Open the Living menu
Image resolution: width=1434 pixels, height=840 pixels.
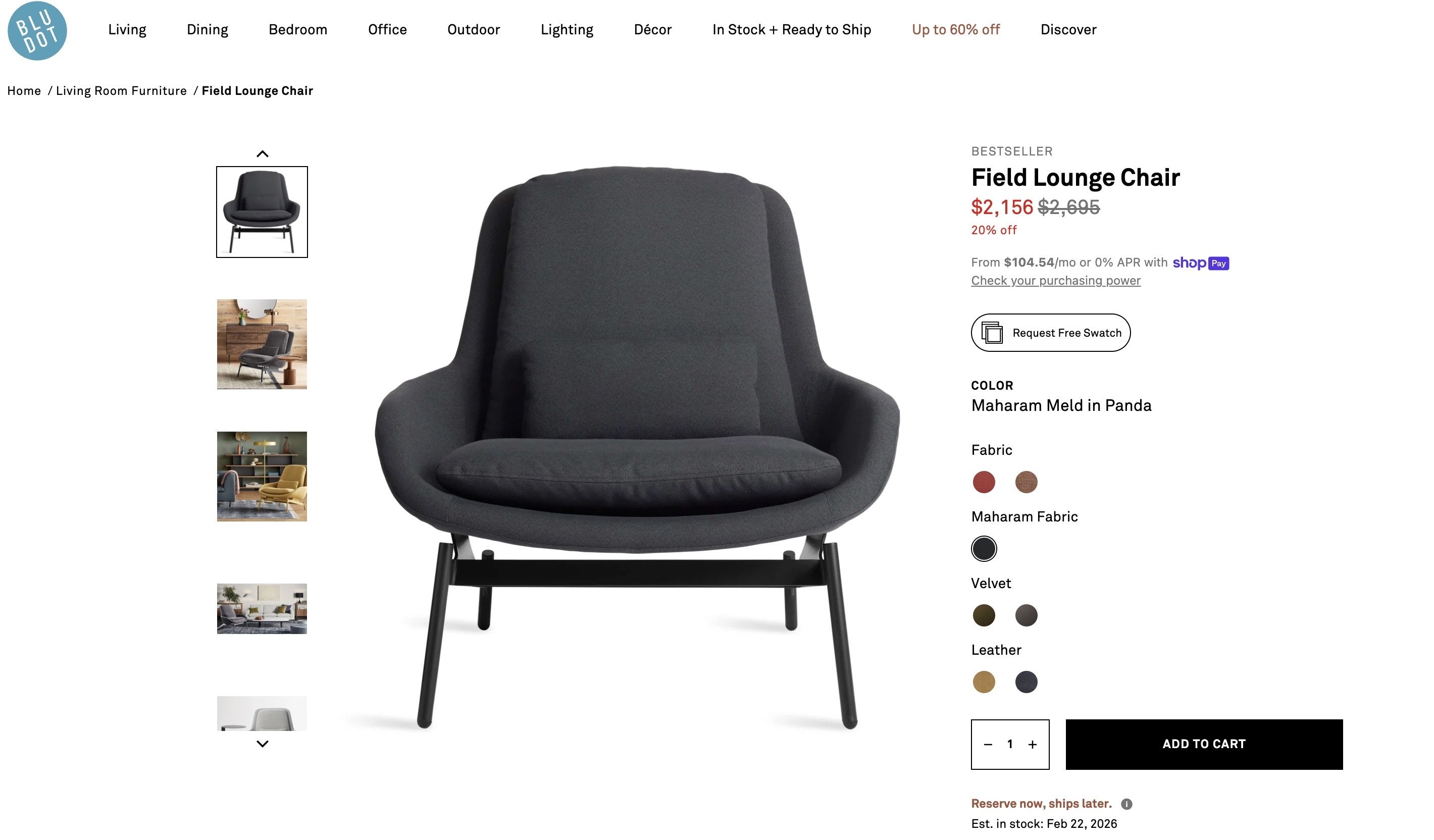tap(127, 30)
